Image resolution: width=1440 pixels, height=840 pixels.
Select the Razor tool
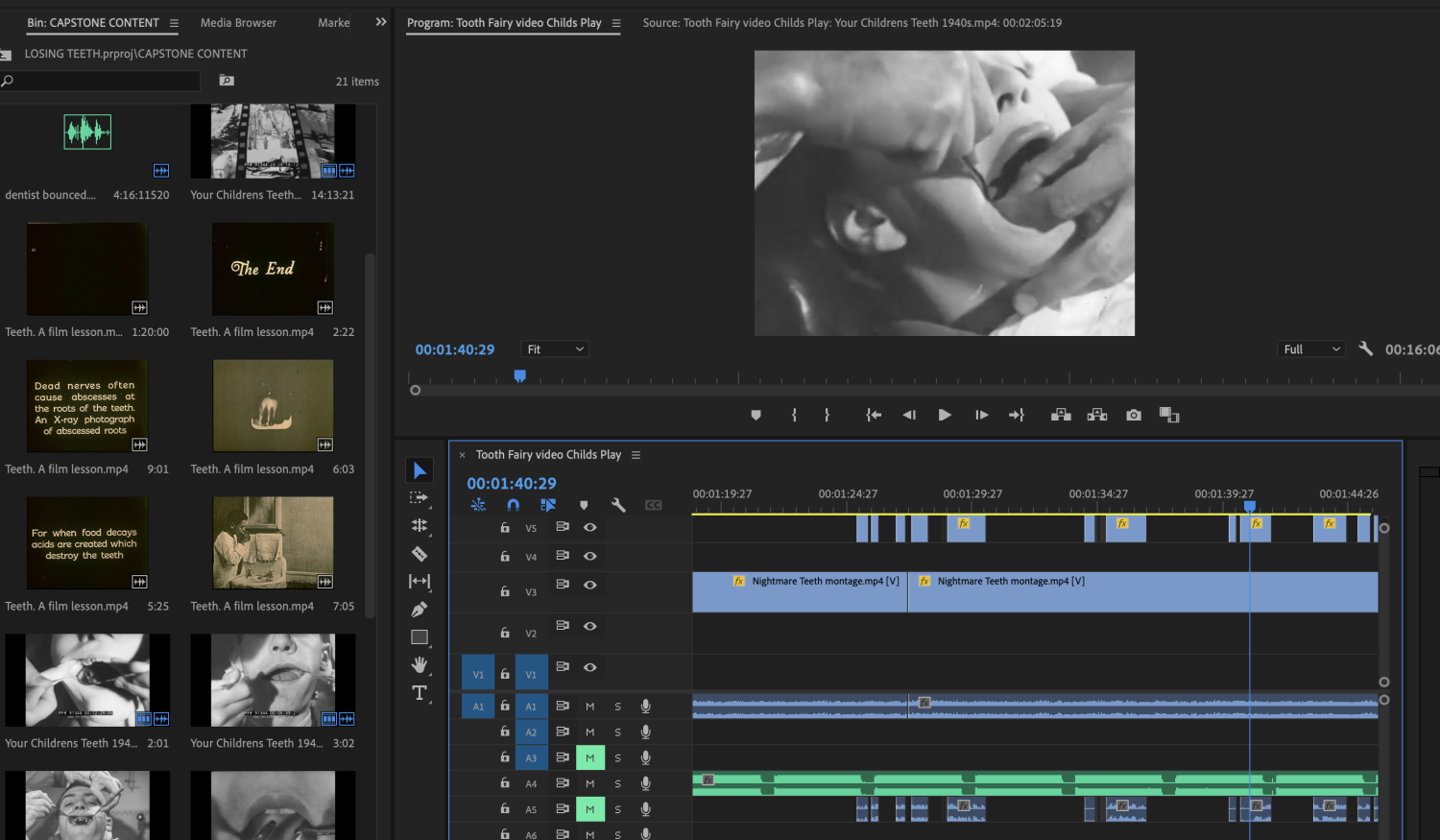(420, 553)
